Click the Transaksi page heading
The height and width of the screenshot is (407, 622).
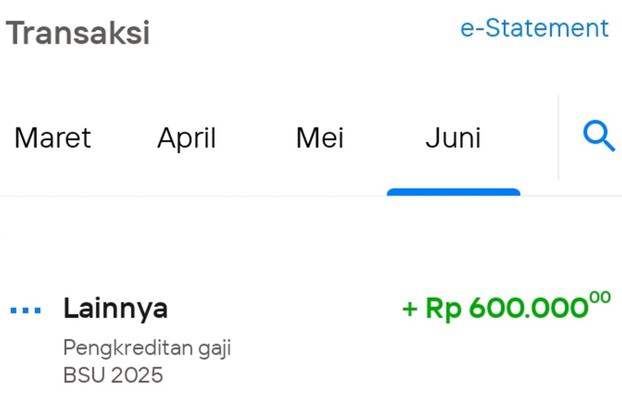click(78, 33)
